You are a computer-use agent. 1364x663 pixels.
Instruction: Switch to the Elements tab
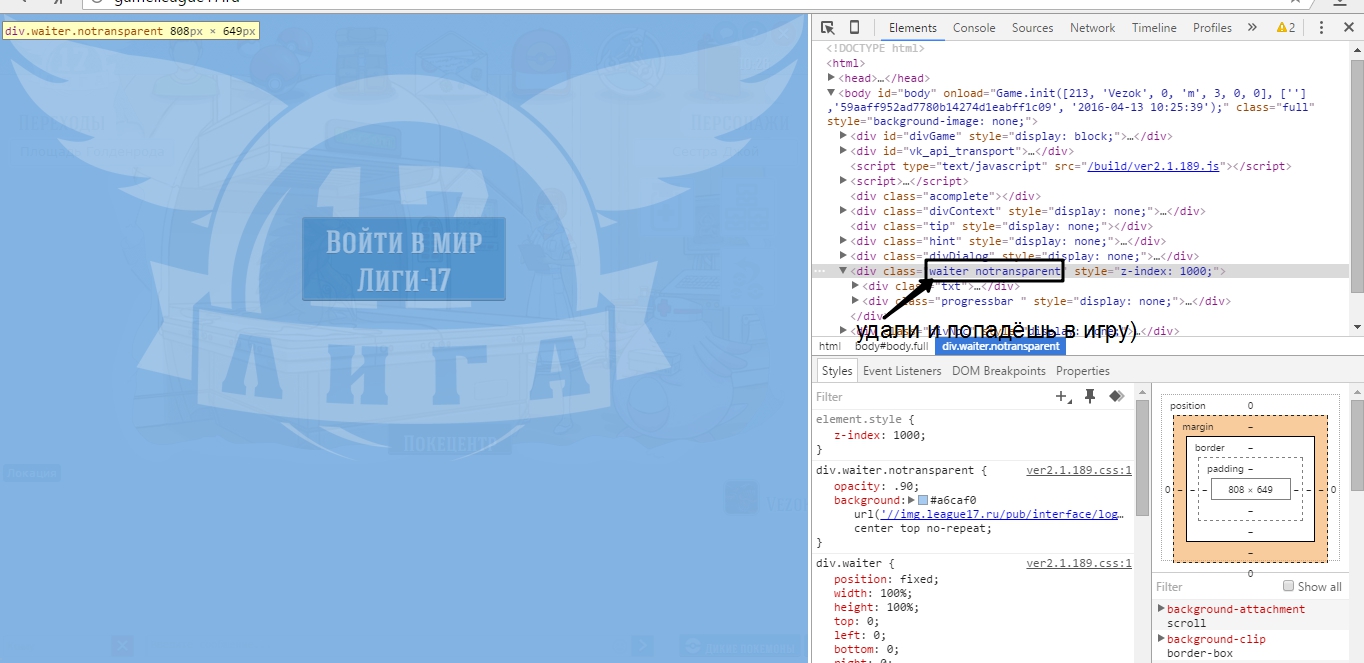(913, 28)
